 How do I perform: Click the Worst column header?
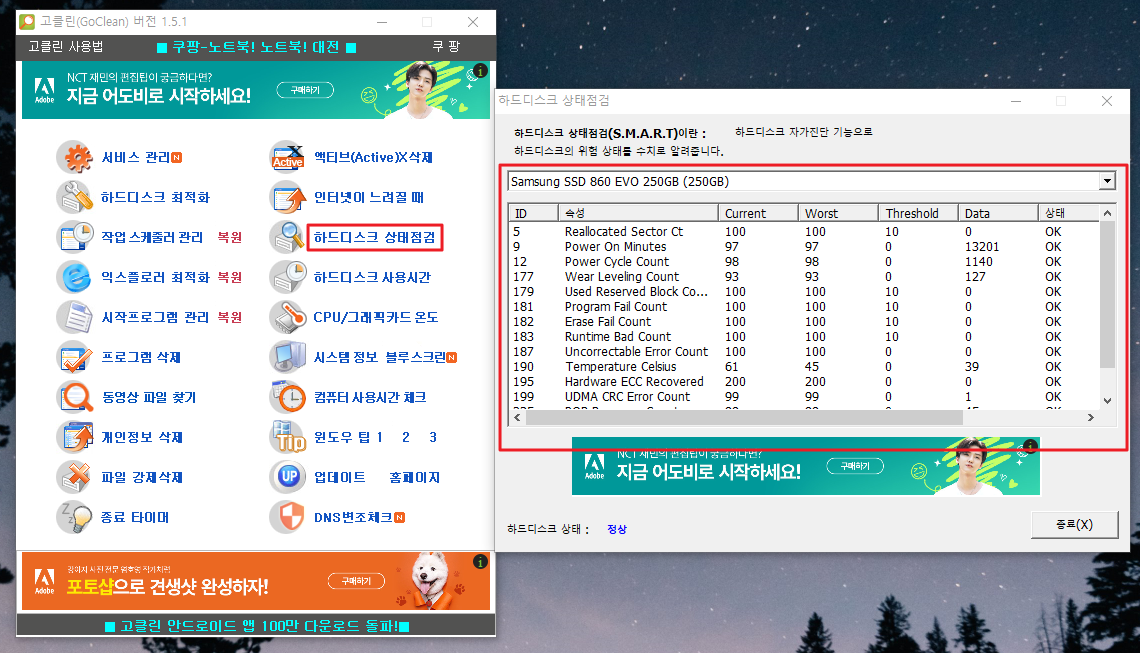[x=838, y=213]
